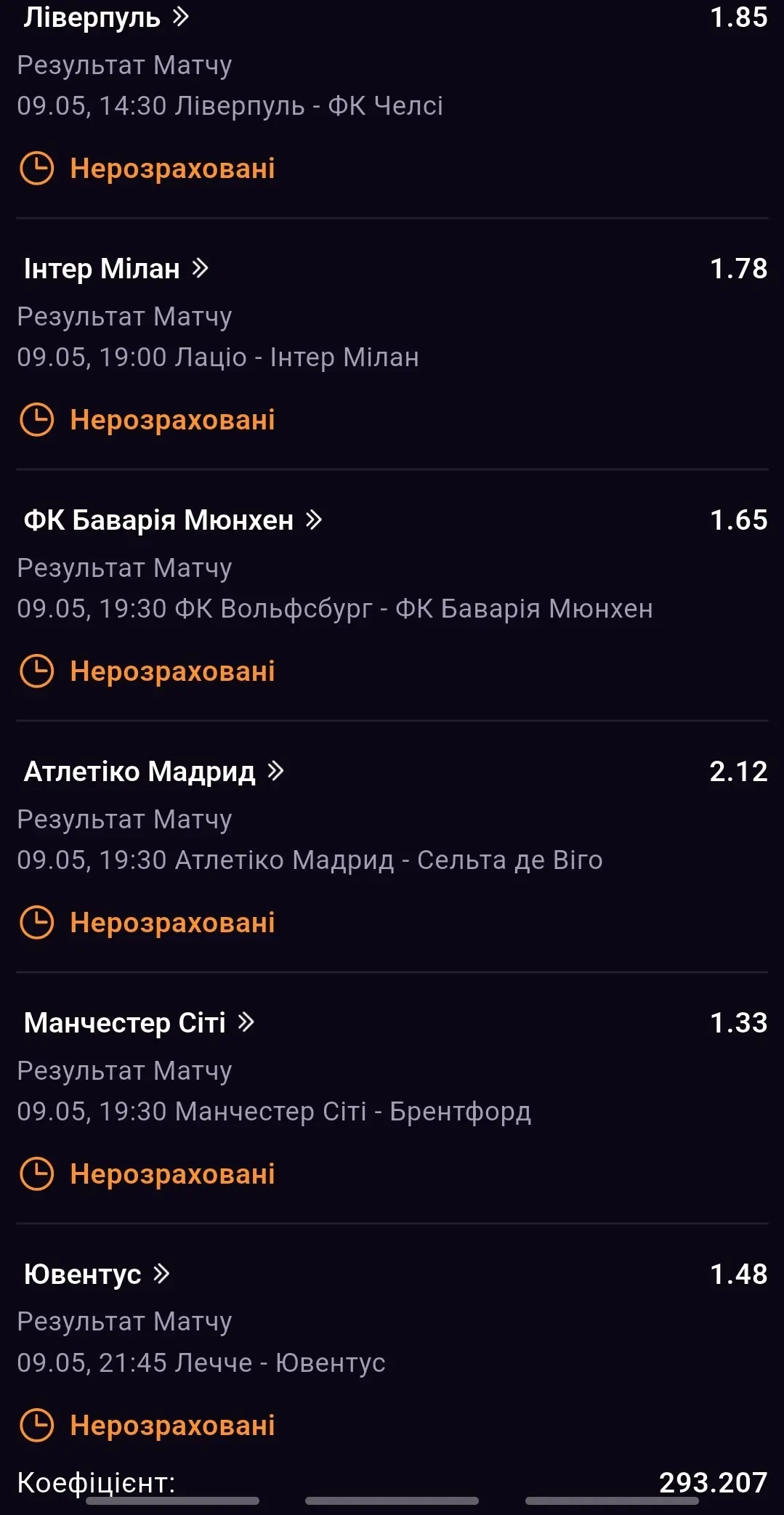Open the chevron next to ФК Баварія Мюнхен
Image resolution: width=784 pixels, height=1515 pixels.
click(314, 520)
